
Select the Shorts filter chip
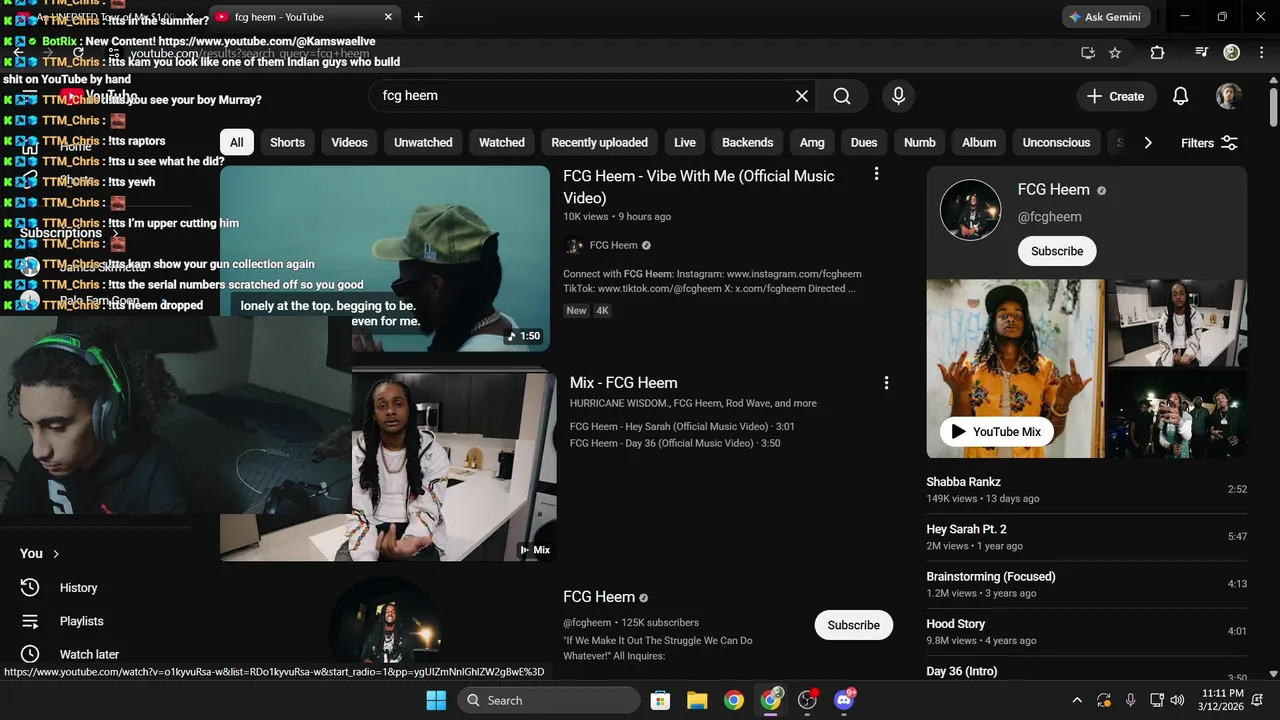287,142
